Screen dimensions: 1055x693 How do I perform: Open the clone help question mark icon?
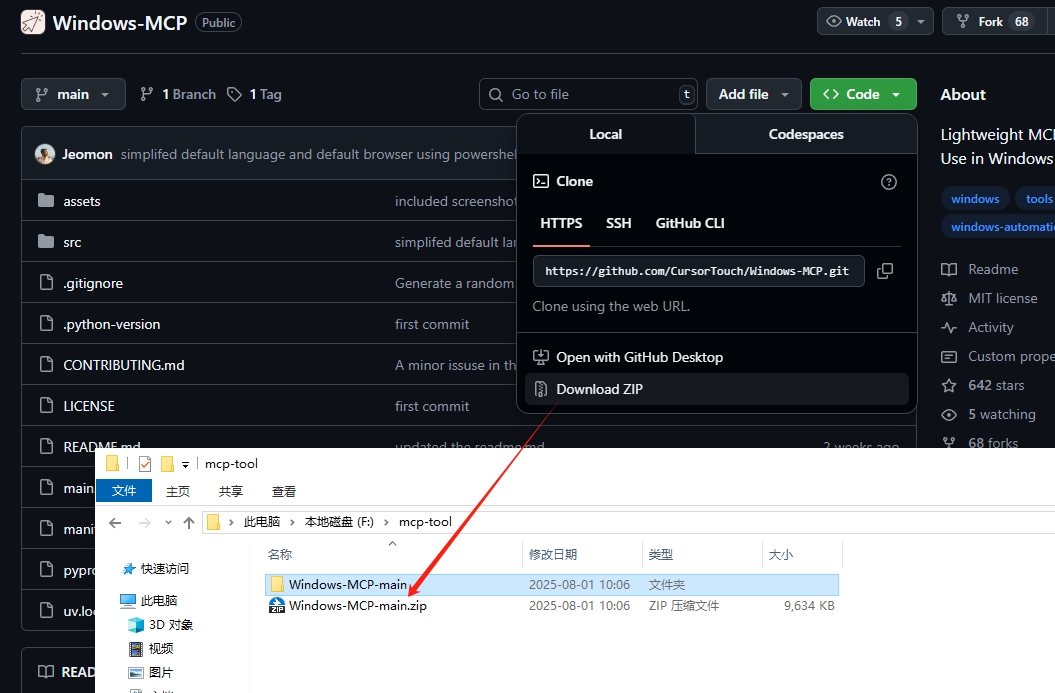click(889, 182)
